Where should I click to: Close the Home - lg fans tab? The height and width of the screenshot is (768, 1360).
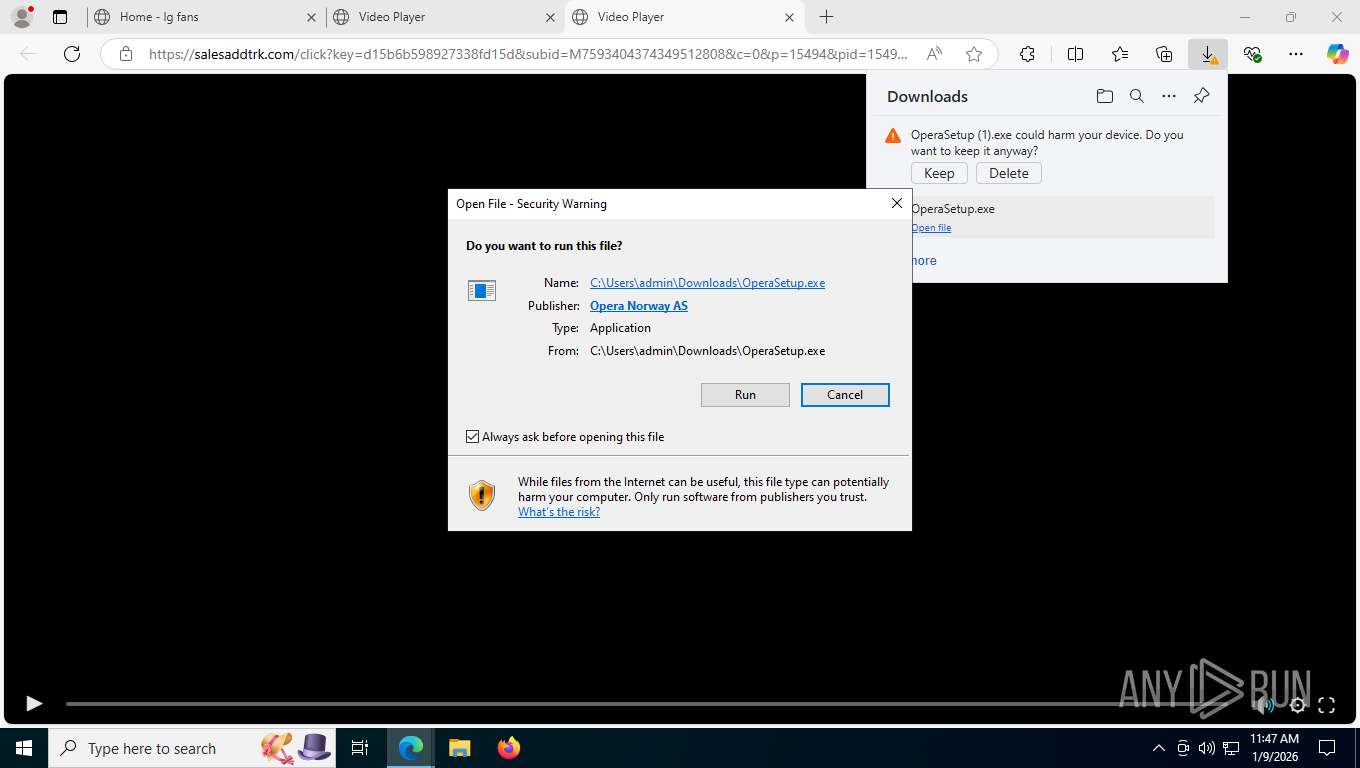pos(311,17)
